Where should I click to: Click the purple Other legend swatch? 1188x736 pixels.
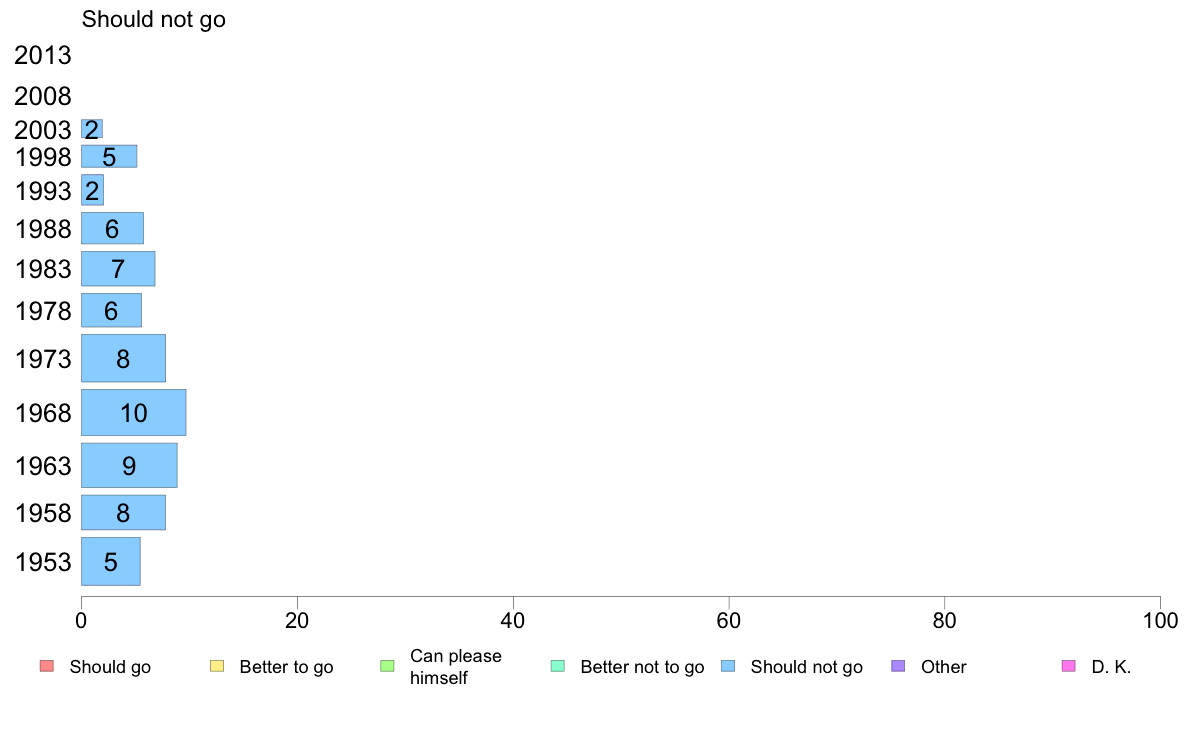coord(898,666)
